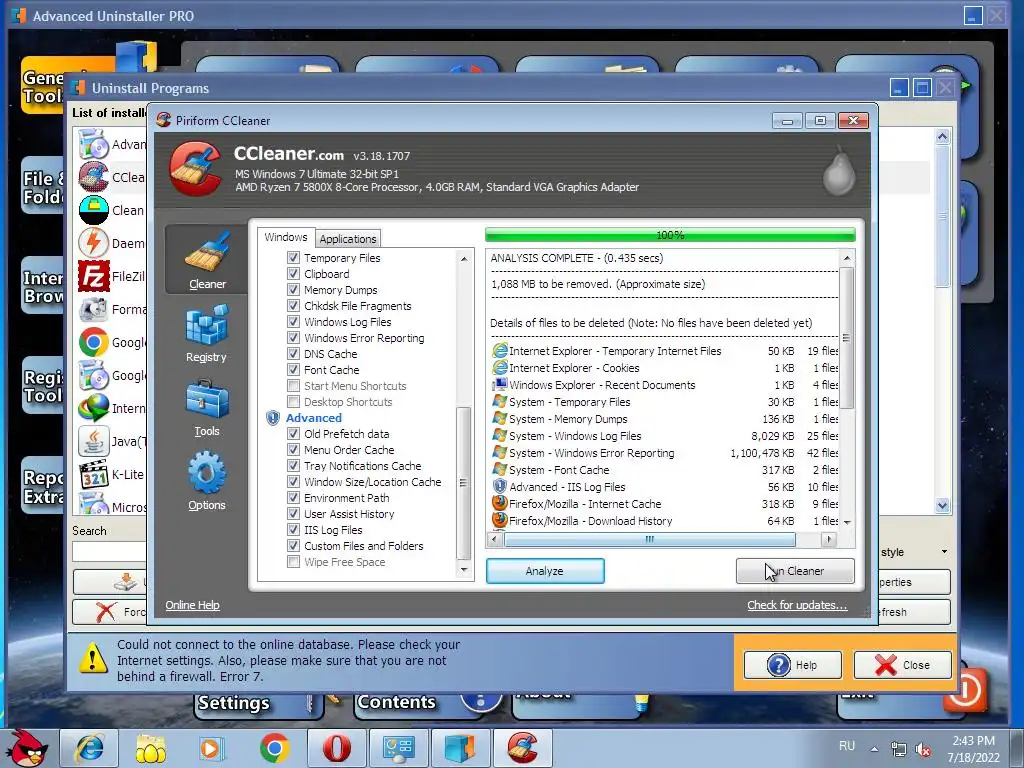Toggle Old Prefetch data checkbox
This screenshot has height=768, width=1024.
[x=293, y=434]
